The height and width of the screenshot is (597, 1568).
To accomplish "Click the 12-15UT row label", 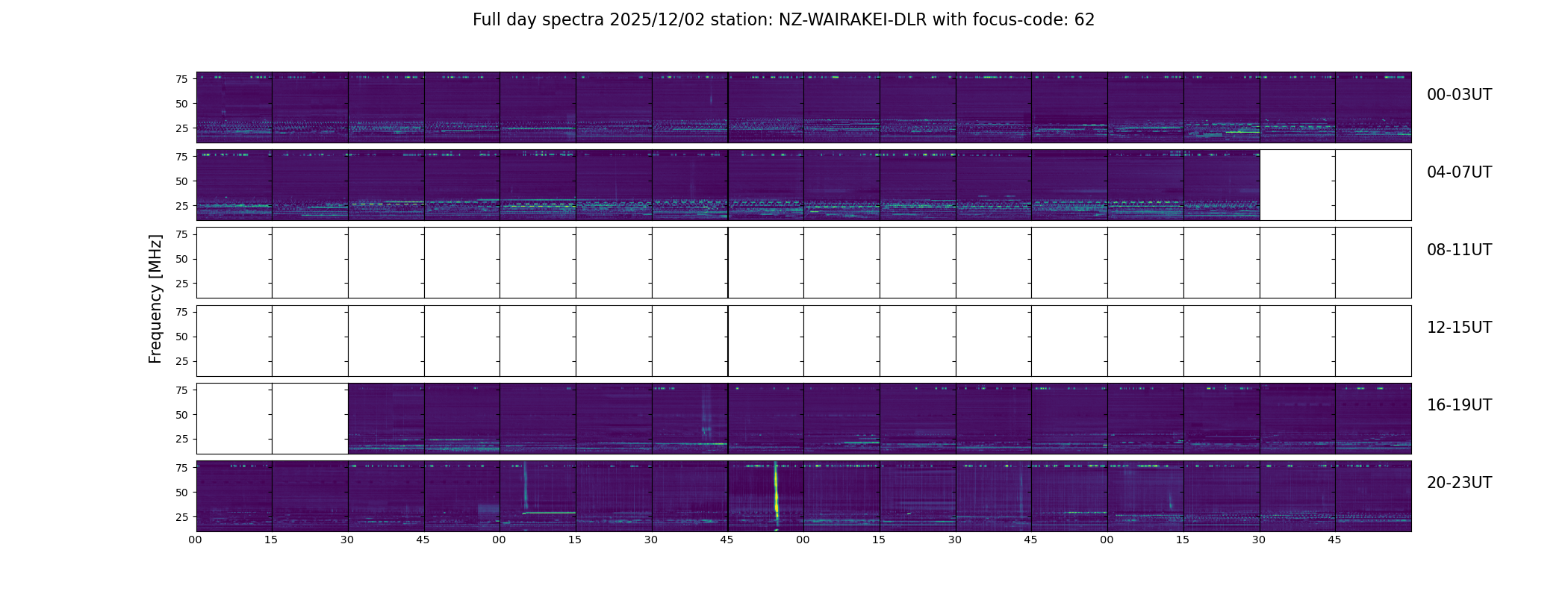I will click(x=1459, y=328).
